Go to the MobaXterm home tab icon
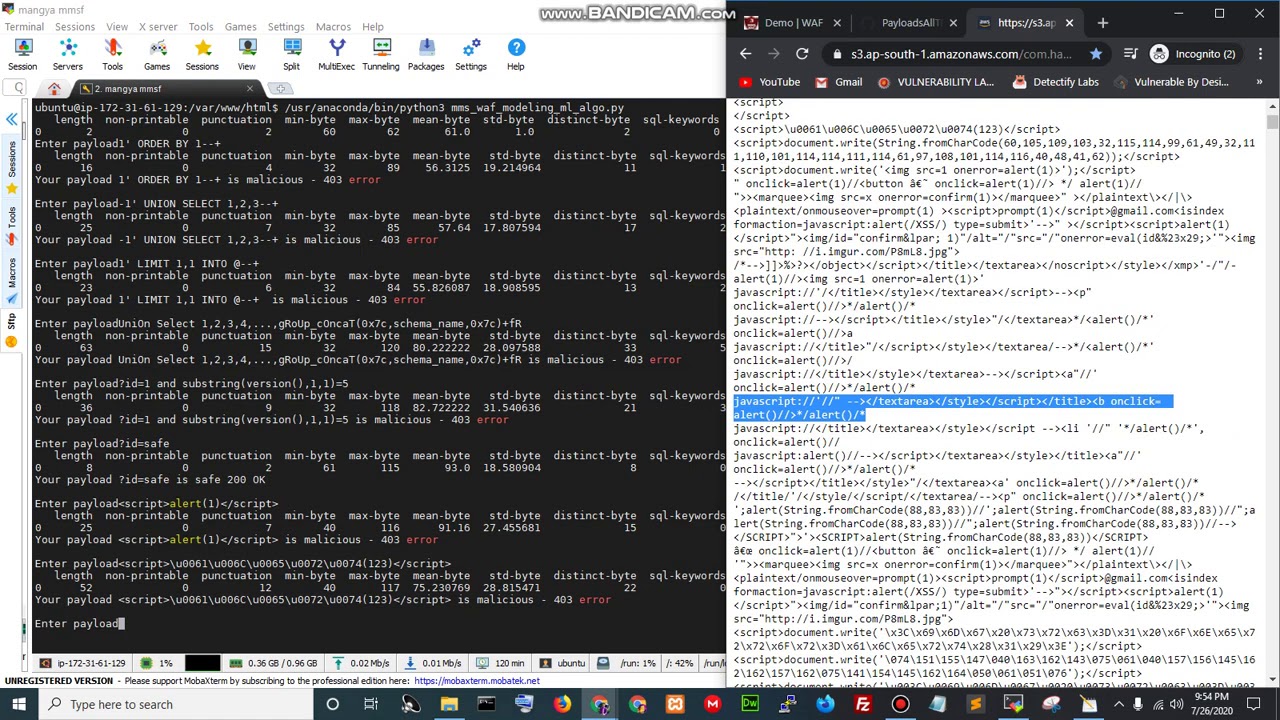Image resolution: width=1280 pixels, height=720 pixels. (54, 89)
